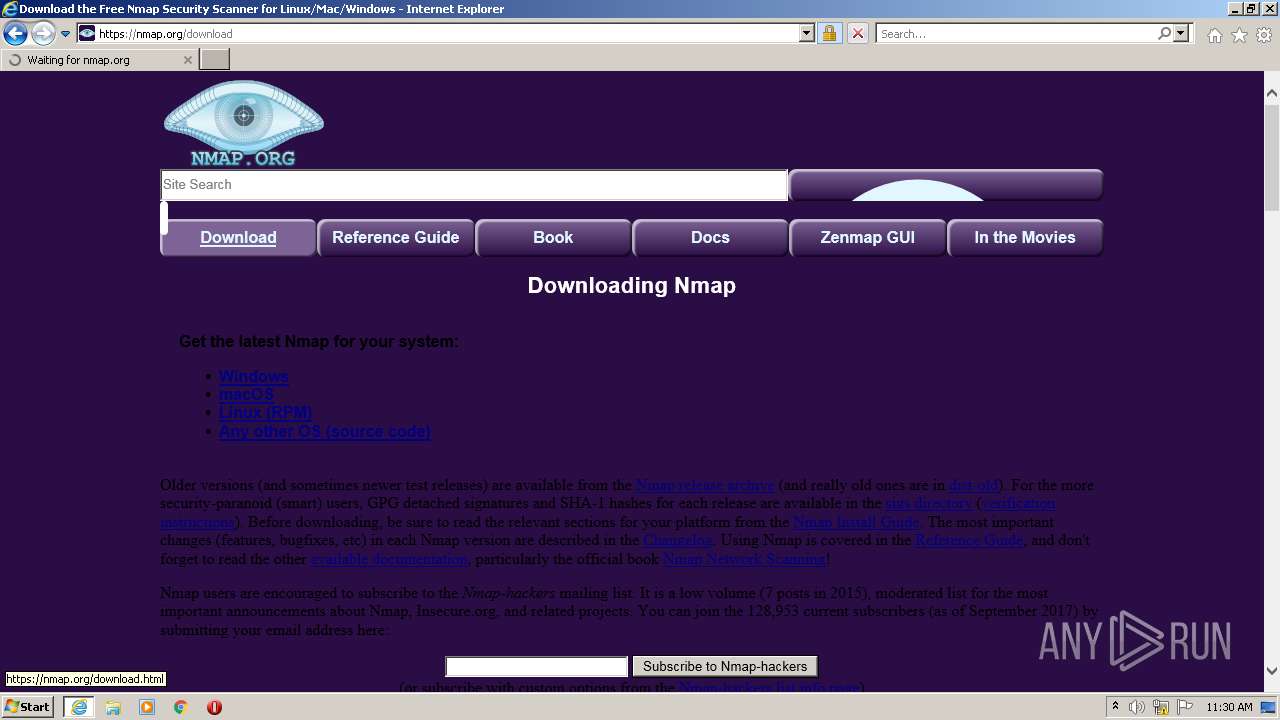Click the volume speaker tray icon
The height and width of the screenshot is (720, 1280).
coord(1137,707)
